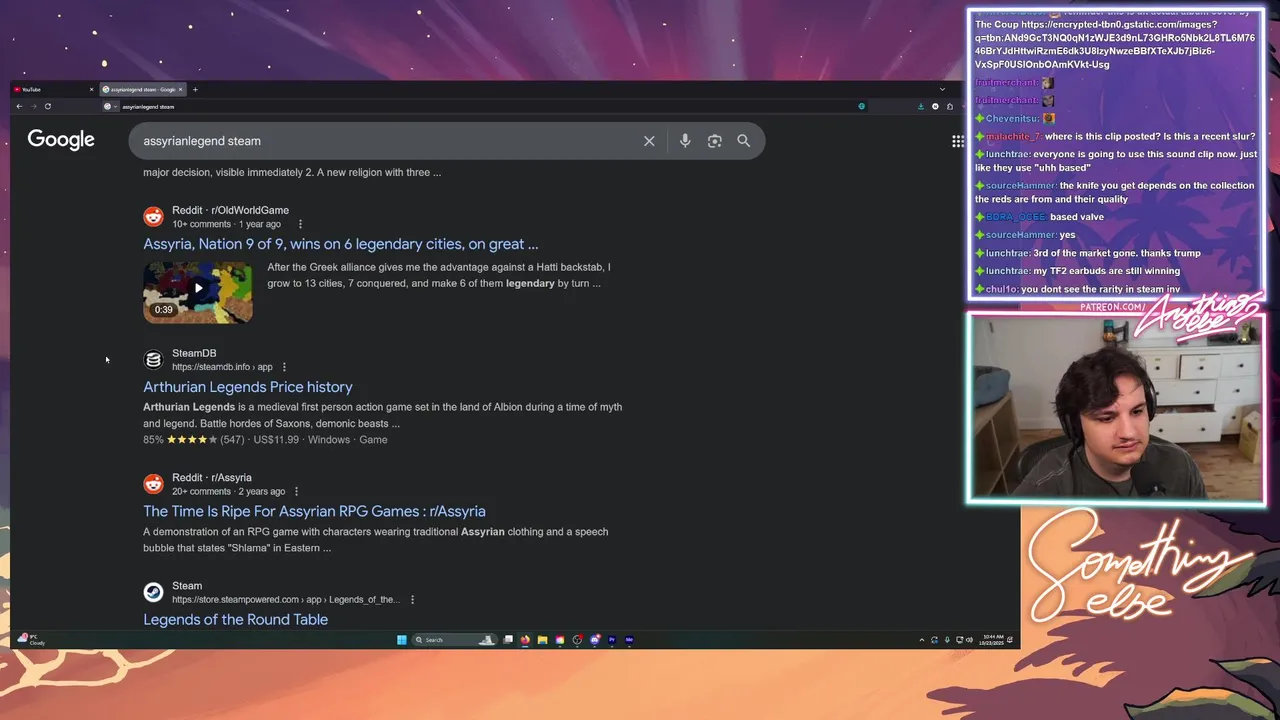Viewport: 1280px width, 720px height.
Task: Open the taskbar clock and date
Action: point(993,640)
